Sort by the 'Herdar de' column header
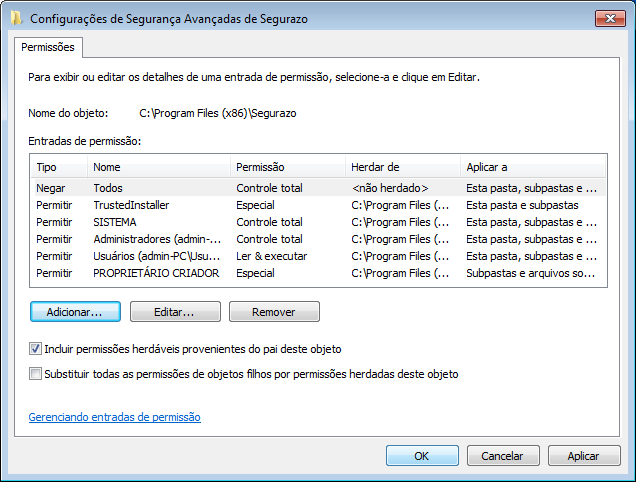The image size is (636, 482). (403, 167)
